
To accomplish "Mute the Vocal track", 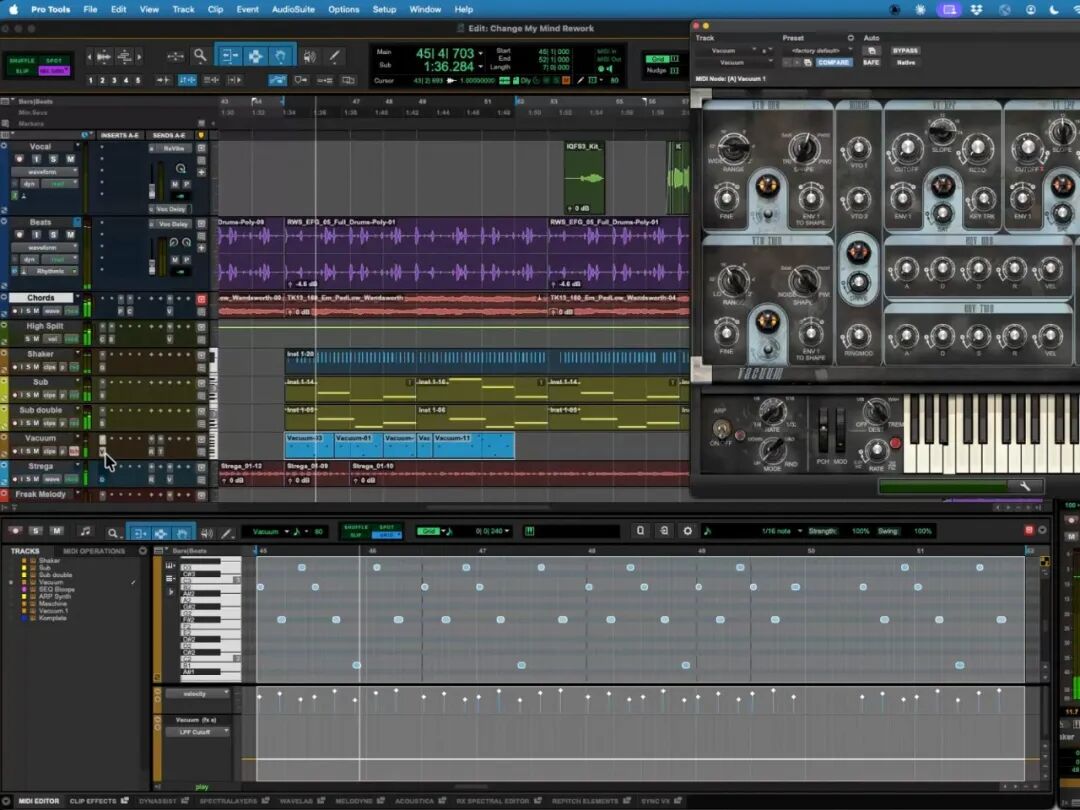I will [70, 159].
